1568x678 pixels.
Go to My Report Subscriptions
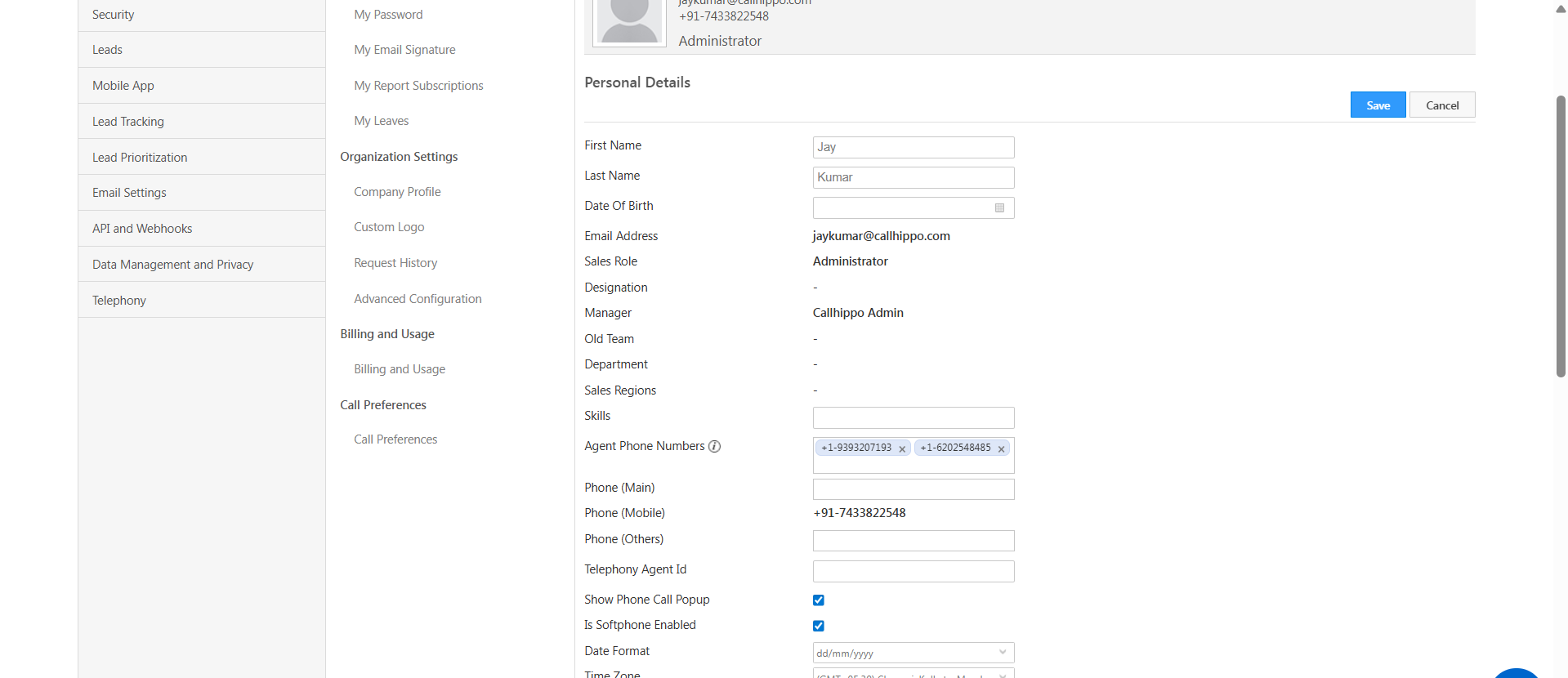click(418, 86)
